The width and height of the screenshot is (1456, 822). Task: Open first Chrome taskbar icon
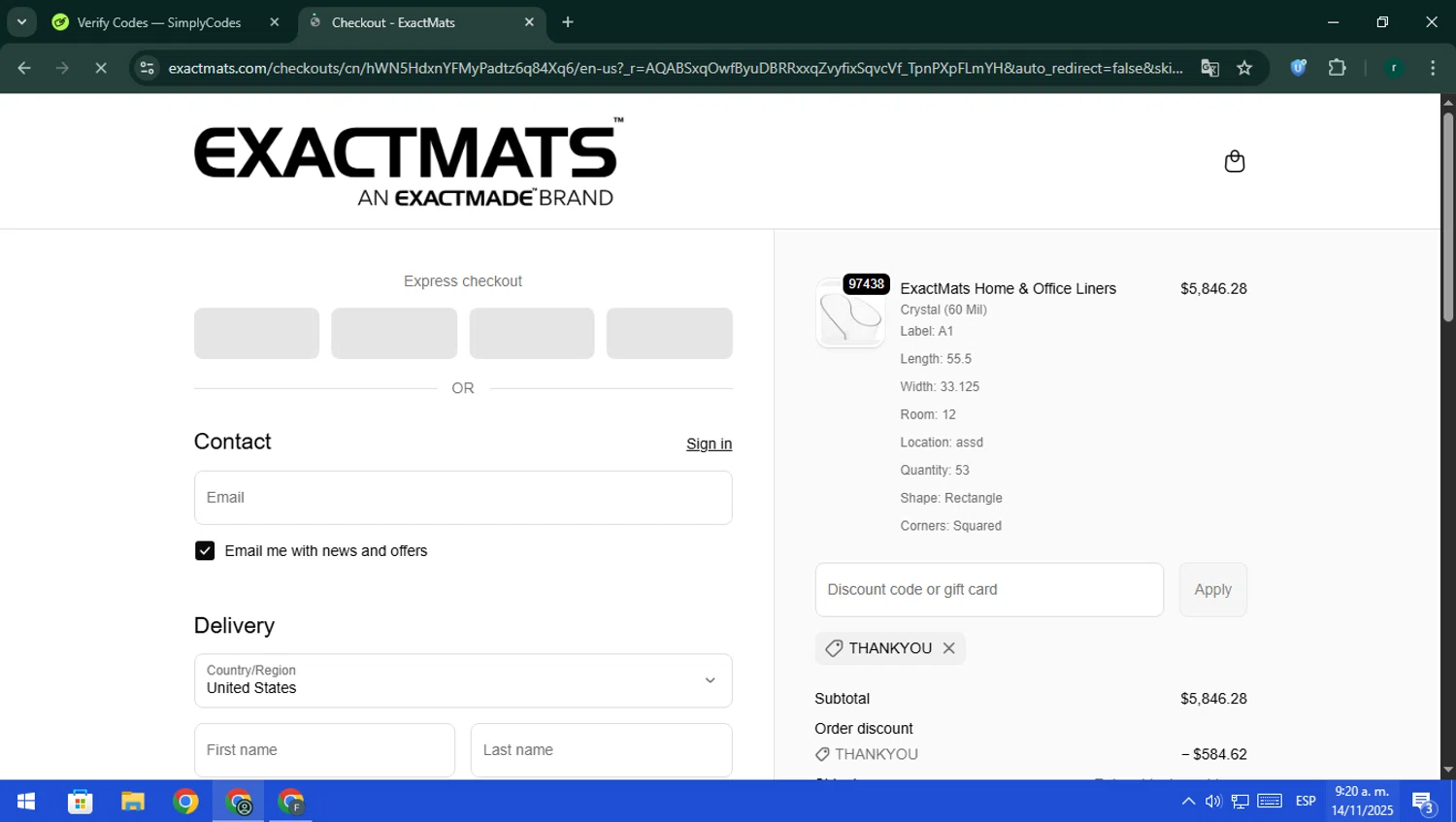pyautogui.click(x=185, y=802)
